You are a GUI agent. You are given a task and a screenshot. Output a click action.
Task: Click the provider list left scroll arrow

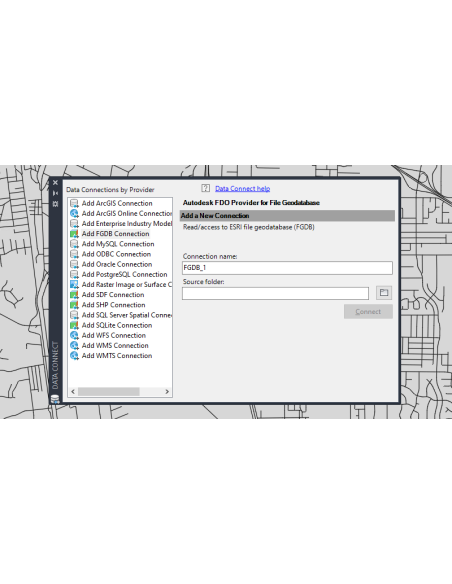click(73, 391)
